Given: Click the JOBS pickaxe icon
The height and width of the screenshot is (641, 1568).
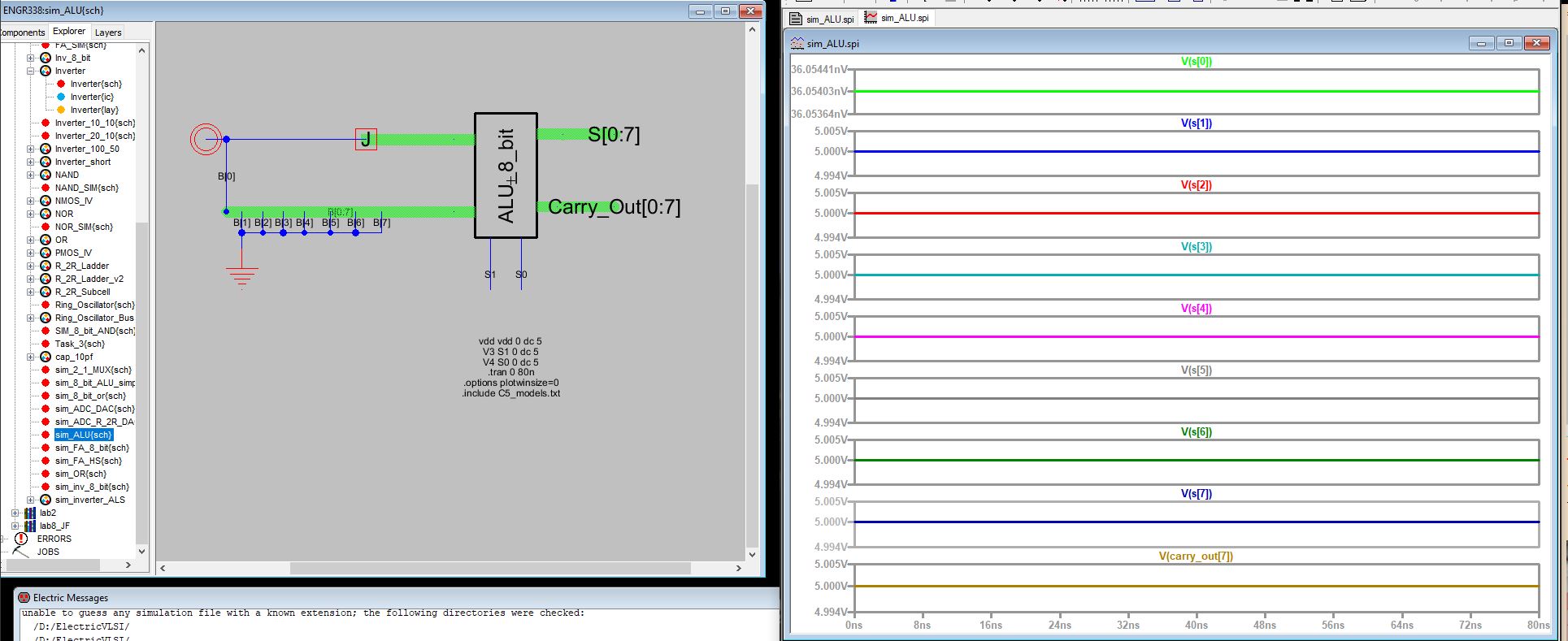Looking at the screenshot, I should (x=21, y=552).
